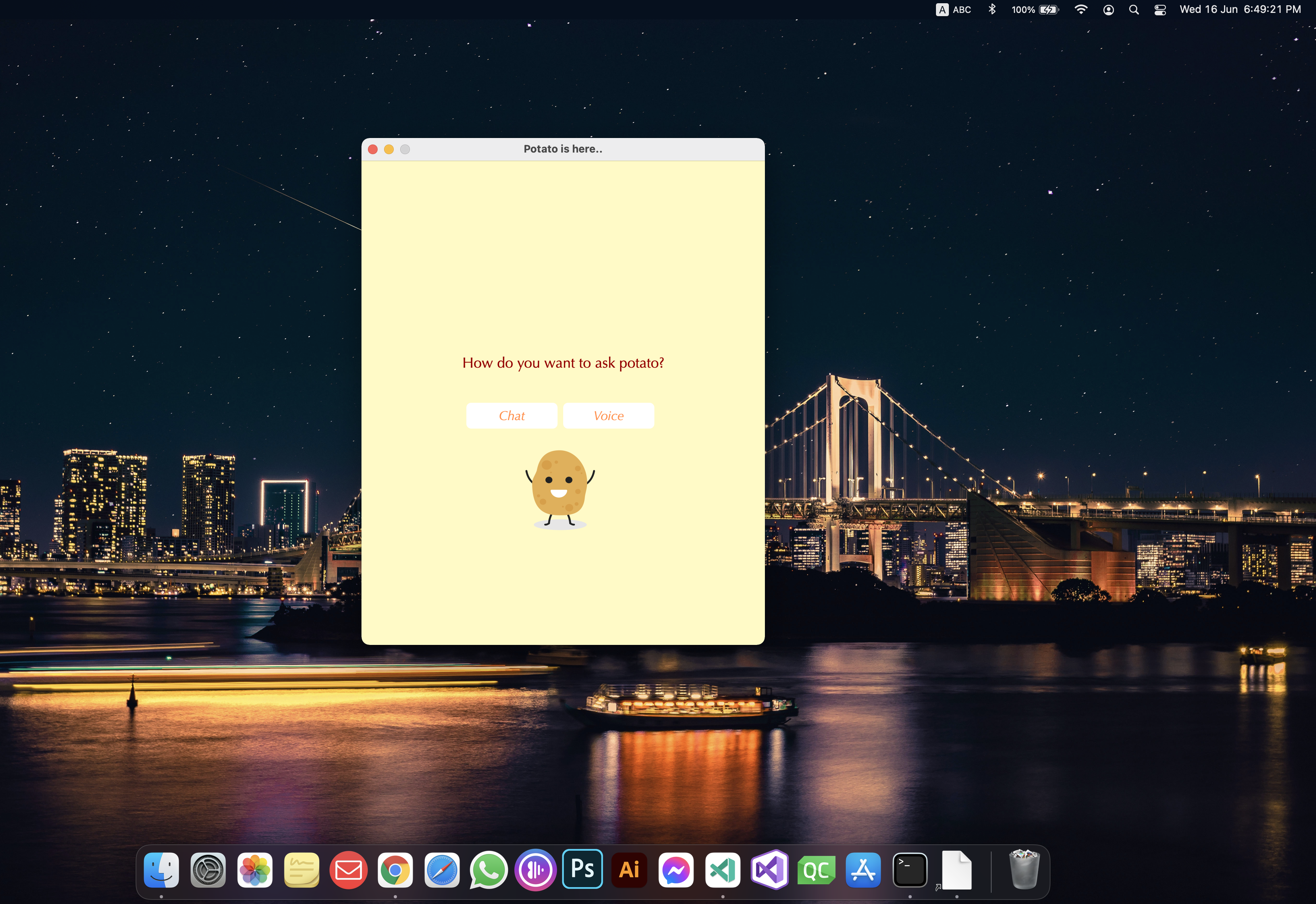This screenshot has height=904, width=1316.
Task: Click the Spotlight search icon
Action: click(1134, 10)
